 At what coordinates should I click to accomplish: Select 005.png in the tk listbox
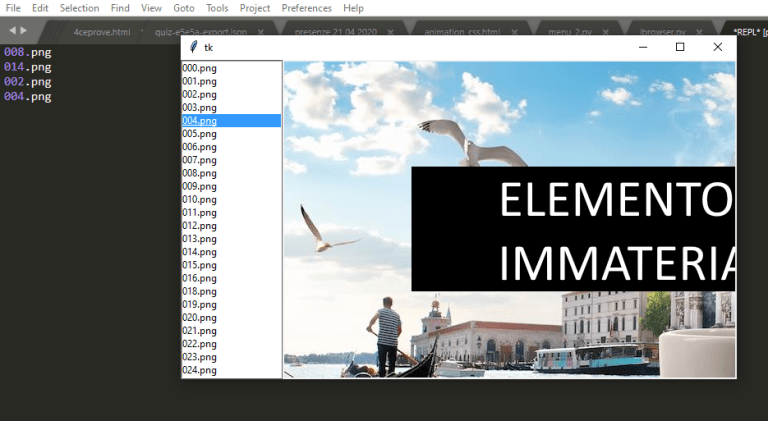pos(231,134)
